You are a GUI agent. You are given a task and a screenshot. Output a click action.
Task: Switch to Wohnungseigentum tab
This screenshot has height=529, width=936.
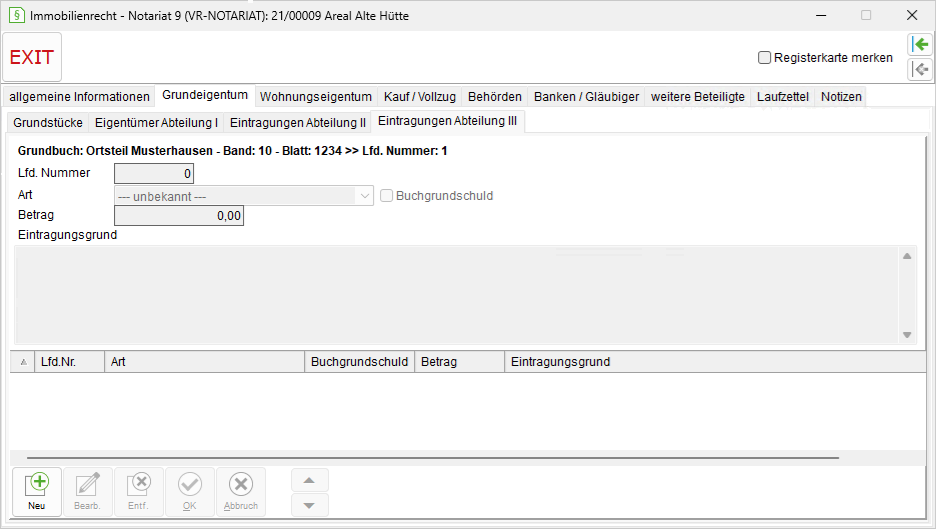click(316, 97)
